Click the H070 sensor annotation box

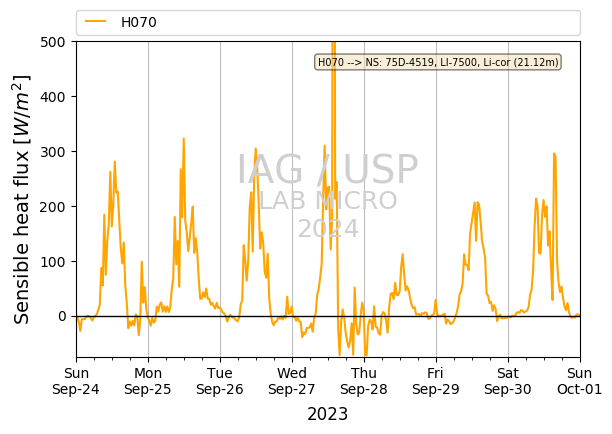point(438,62)
